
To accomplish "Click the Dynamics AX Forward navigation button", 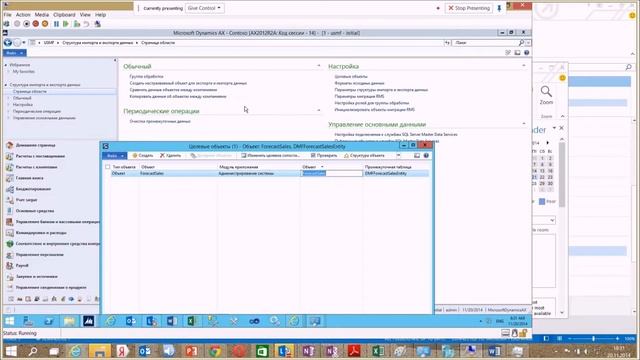I will [x=17, y=42].
